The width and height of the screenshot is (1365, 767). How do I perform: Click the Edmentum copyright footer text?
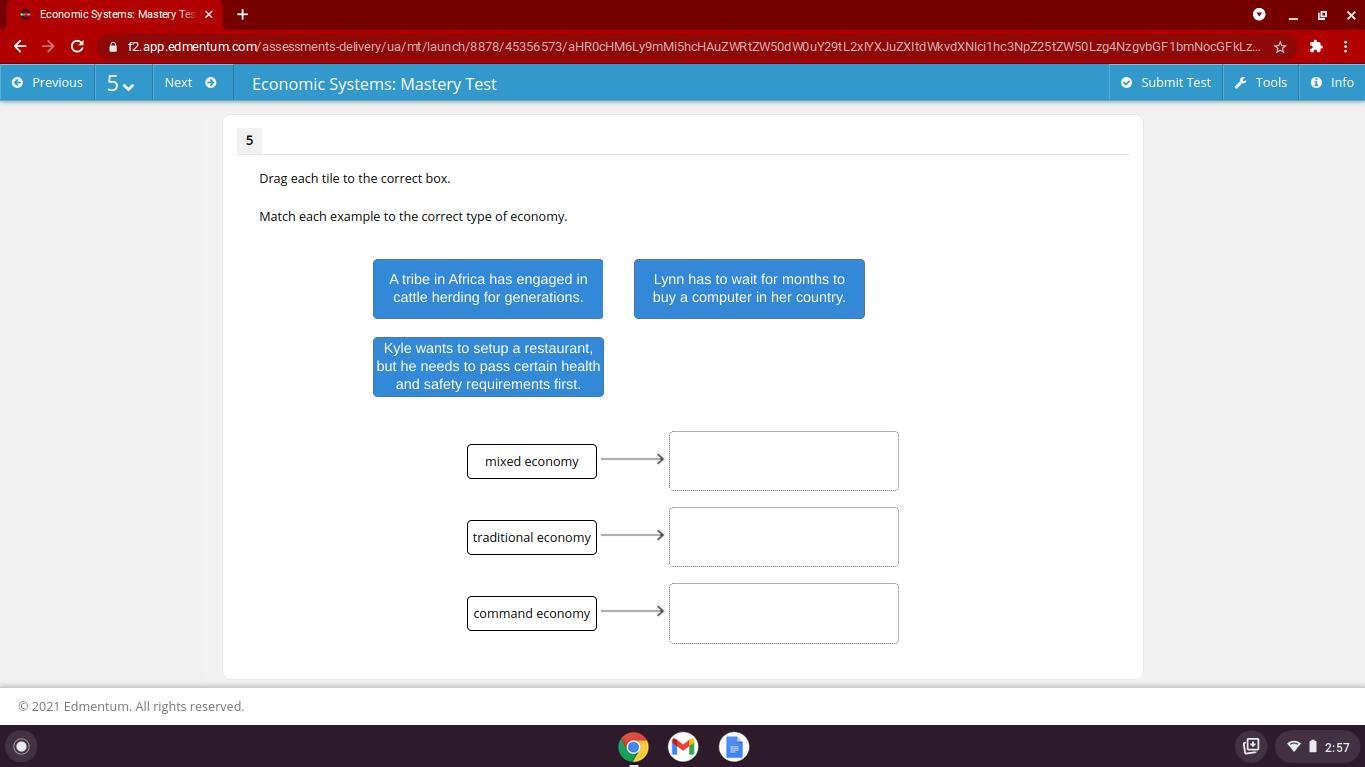[x=131, y=706]
